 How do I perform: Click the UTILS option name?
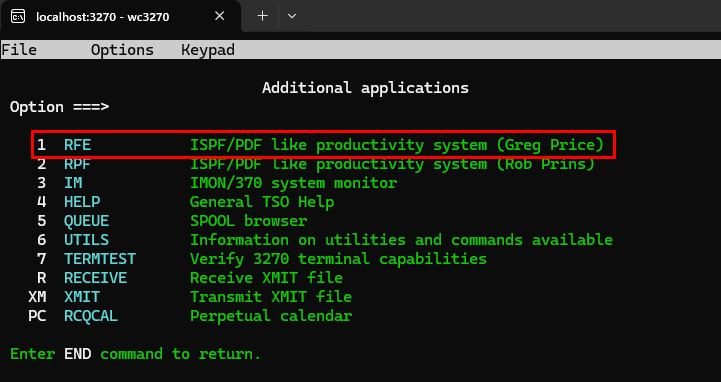(x=86, y=240)
